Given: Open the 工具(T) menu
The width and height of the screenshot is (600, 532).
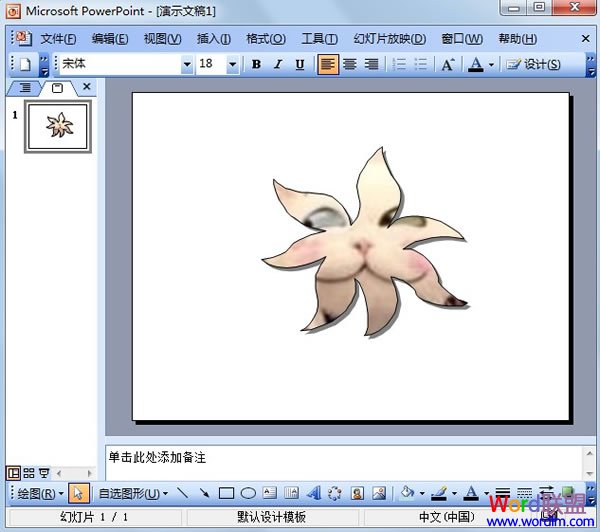Looking at the screenshot, I should pyautogui.click(x=320, y=39).
